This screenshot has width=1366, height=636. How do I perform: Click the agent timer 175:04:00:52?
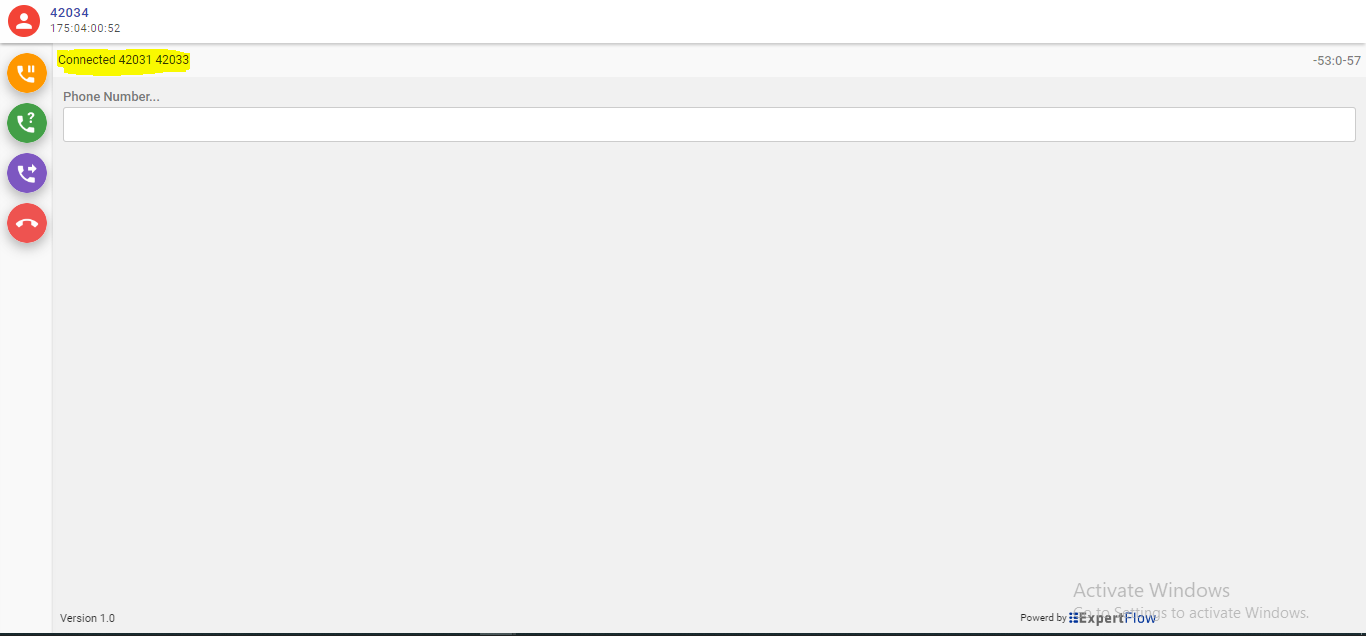(85, 29)
